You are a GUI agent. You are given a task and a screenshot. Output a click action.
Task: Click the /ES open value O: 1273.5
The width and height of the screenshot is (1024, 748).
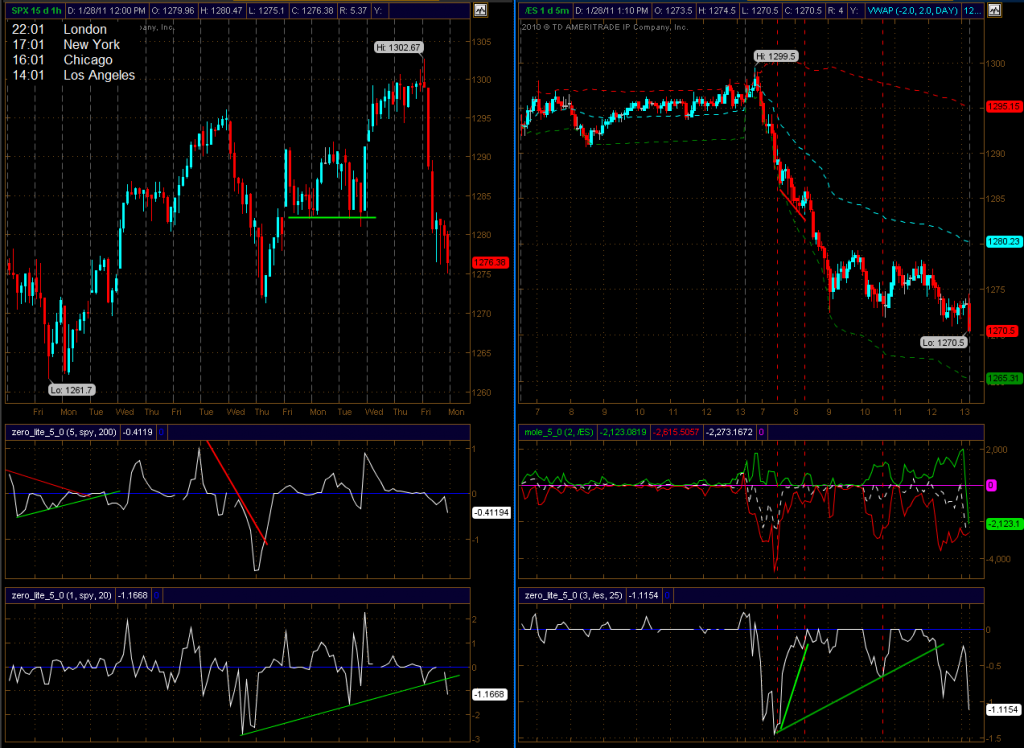click(674, 10)
